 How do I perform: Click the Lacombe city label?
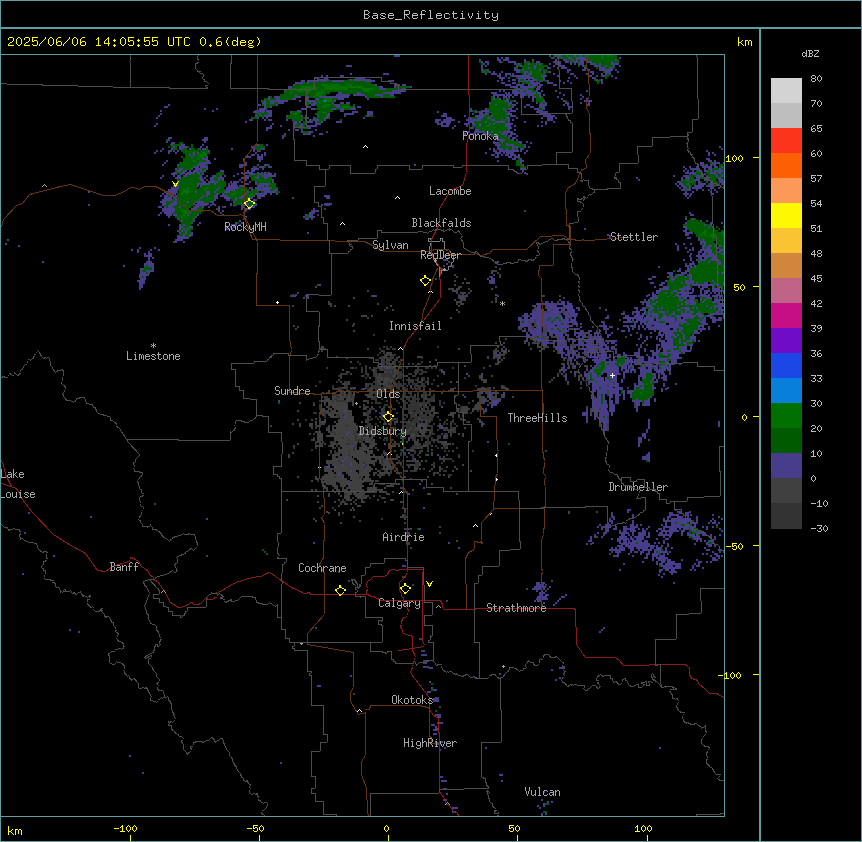pyautogui.click(x=450, y=191)
